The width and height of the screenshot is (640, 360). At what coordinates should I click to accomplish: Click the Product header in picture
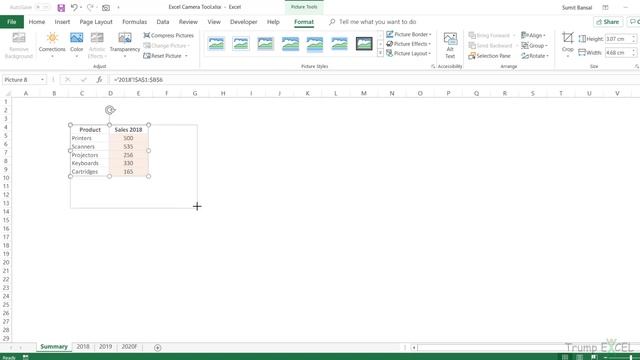click(90, 130)
